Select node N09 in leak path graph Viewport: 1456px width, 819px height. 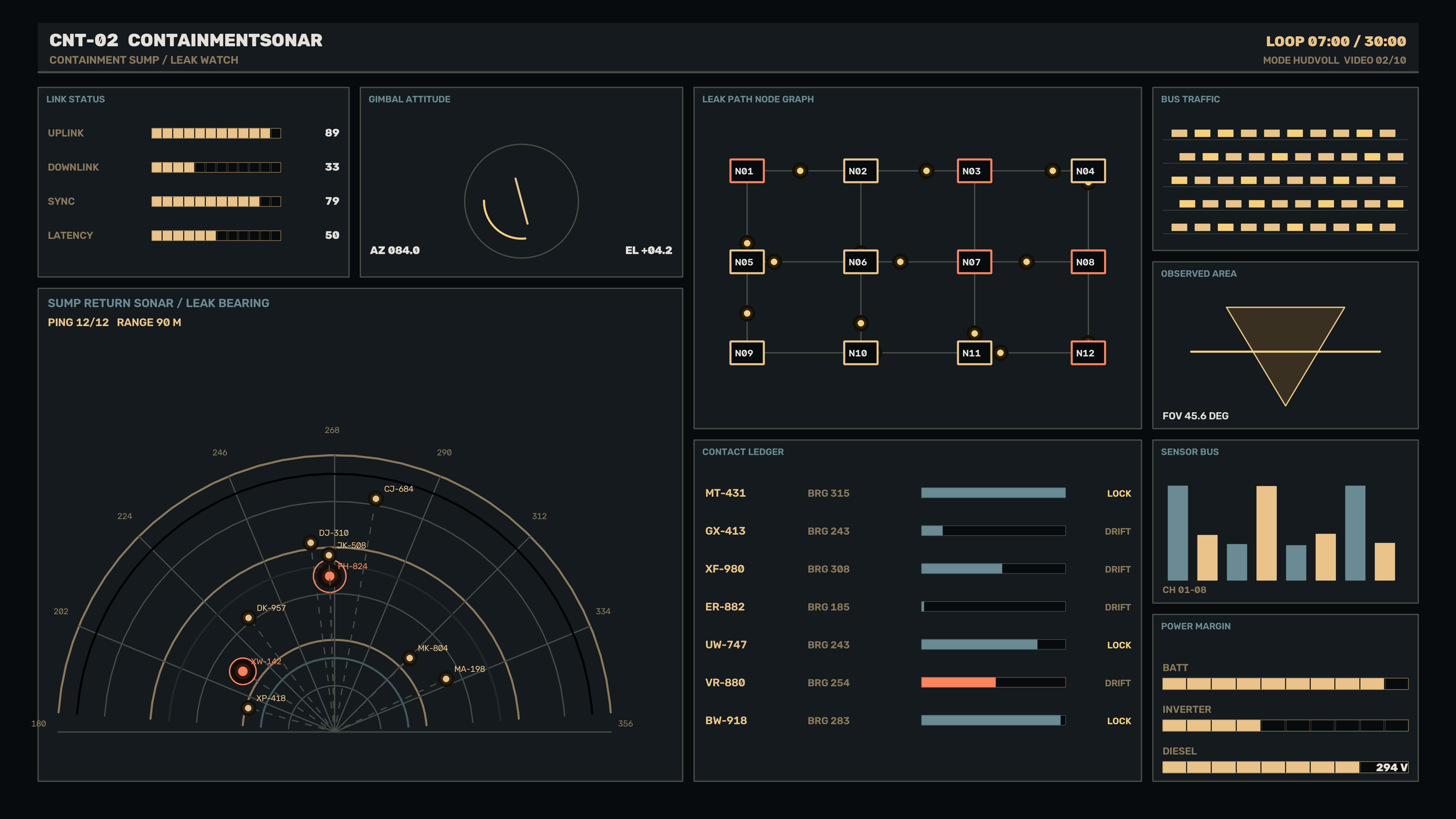[x=747, y=353]
